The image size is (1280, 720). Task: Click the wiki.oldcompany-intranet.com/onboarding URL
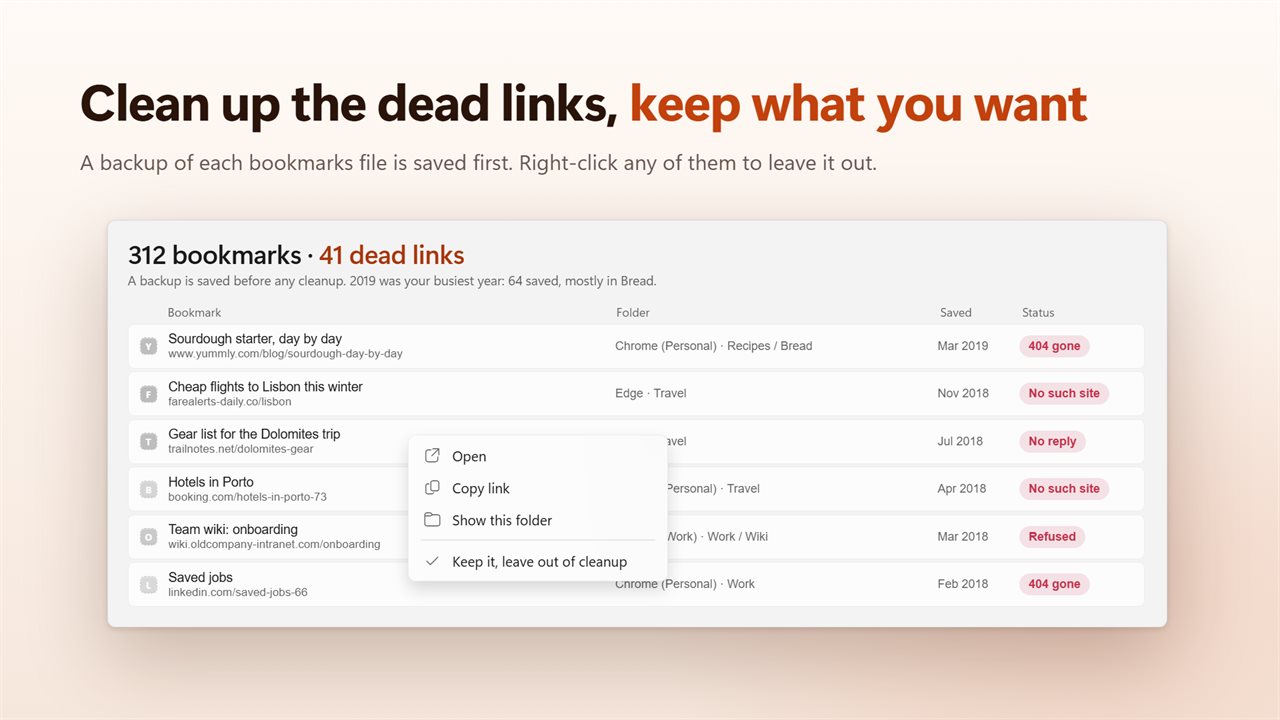tap(274, 545)
